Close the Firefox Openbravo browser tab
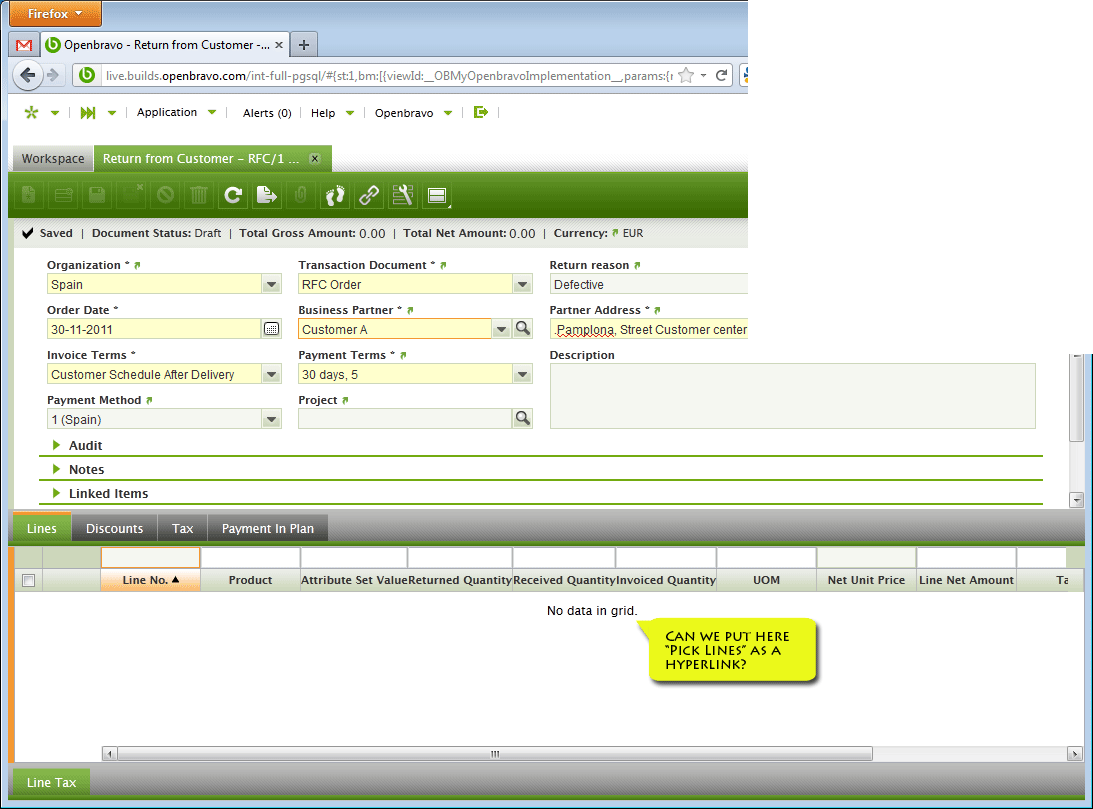 (279, 45)
